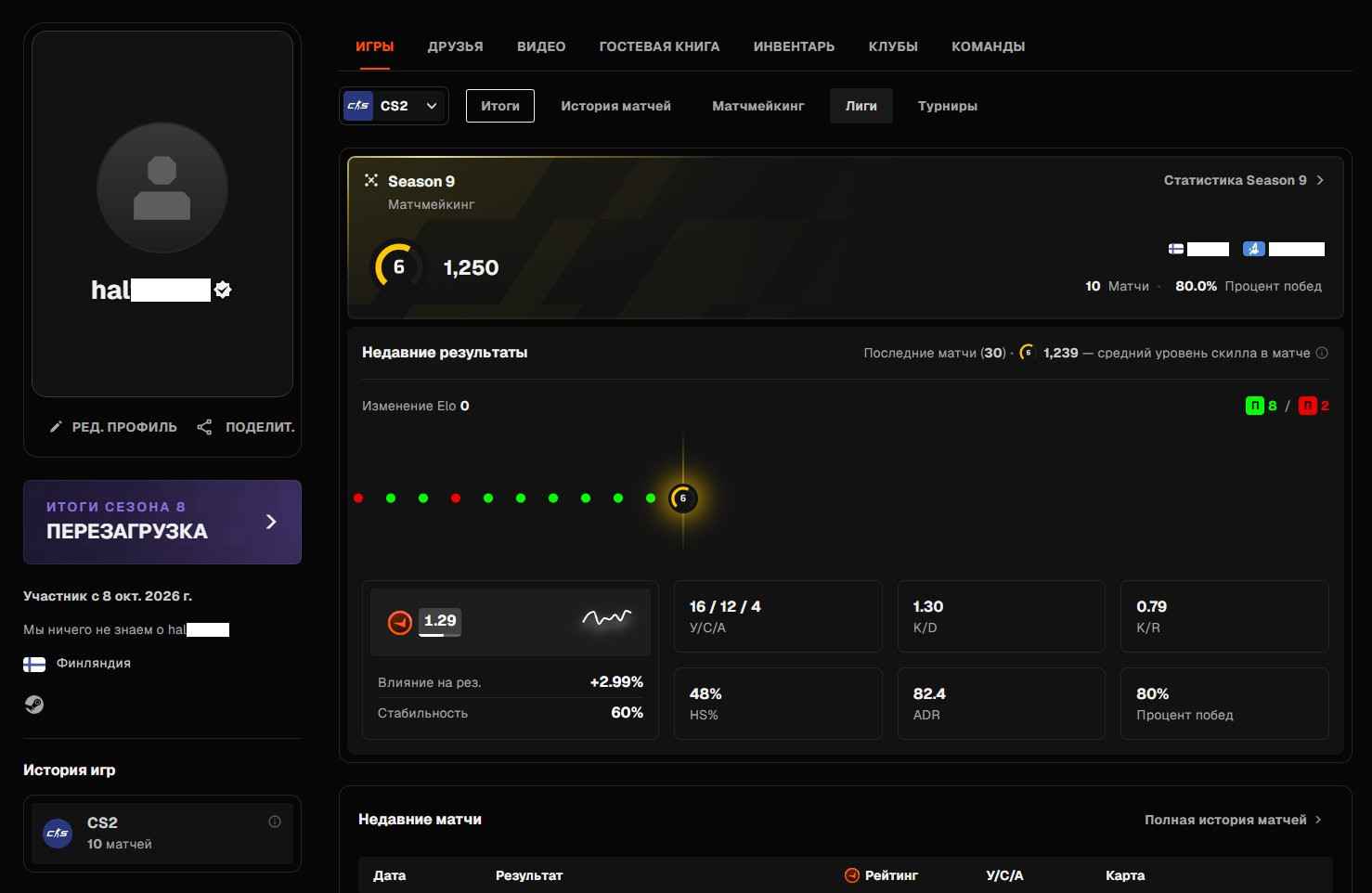Open the ИНВЕНТАРЬ tab

point(794,46)
